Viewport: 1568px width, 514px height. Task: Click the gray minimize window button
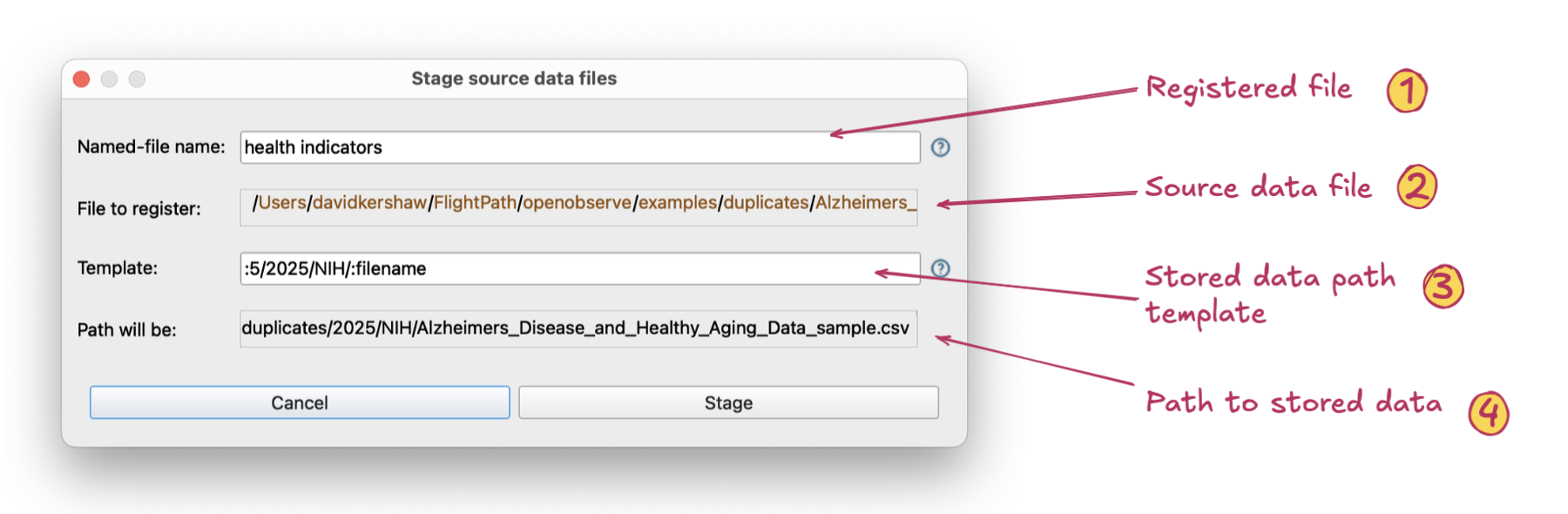109,79
